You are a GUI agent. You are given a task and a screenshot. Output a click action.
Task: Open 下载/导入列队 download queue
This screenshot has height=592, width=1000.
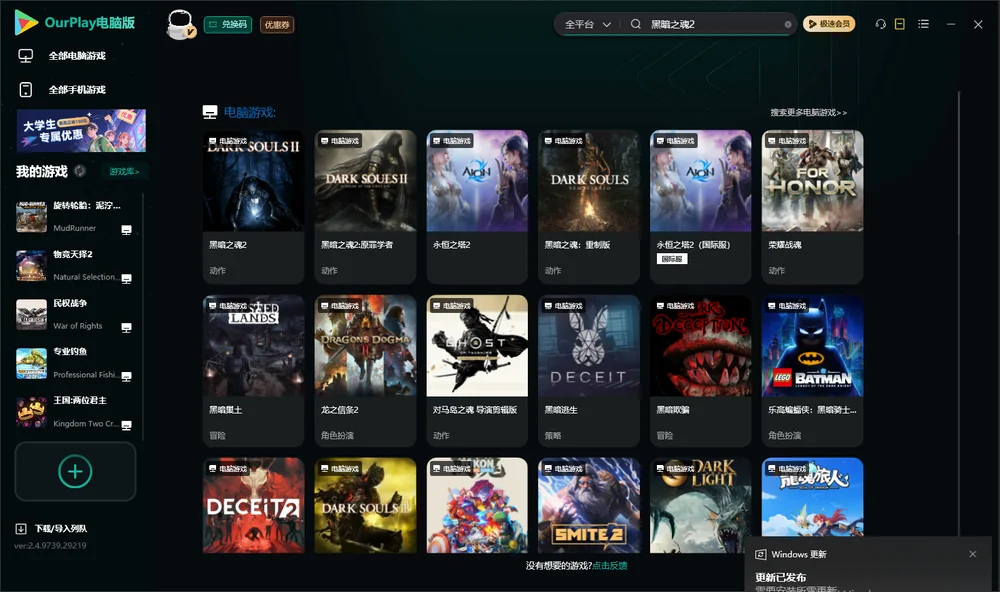(52, 528)
